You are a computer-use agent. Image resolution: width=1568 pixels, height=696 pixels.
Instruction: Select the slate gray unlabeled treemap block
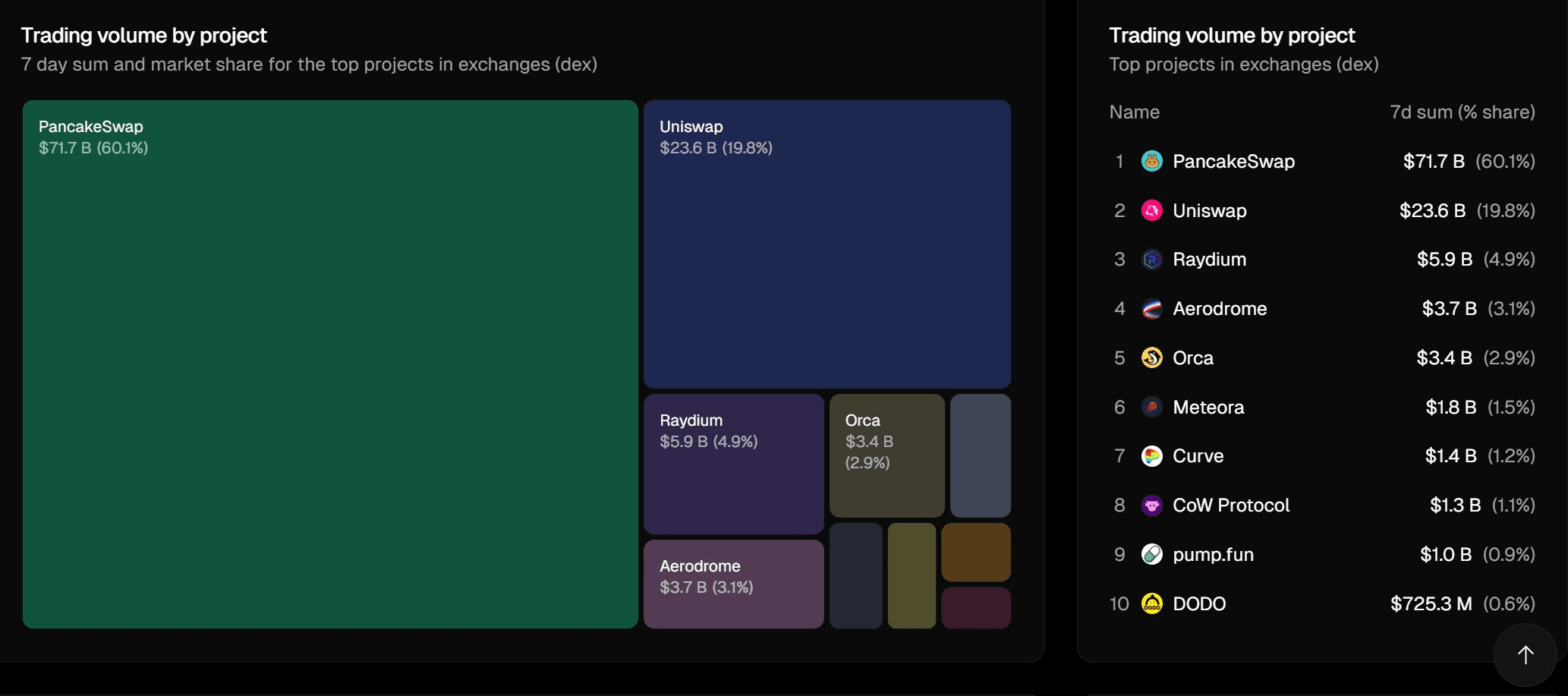[981, 455]
